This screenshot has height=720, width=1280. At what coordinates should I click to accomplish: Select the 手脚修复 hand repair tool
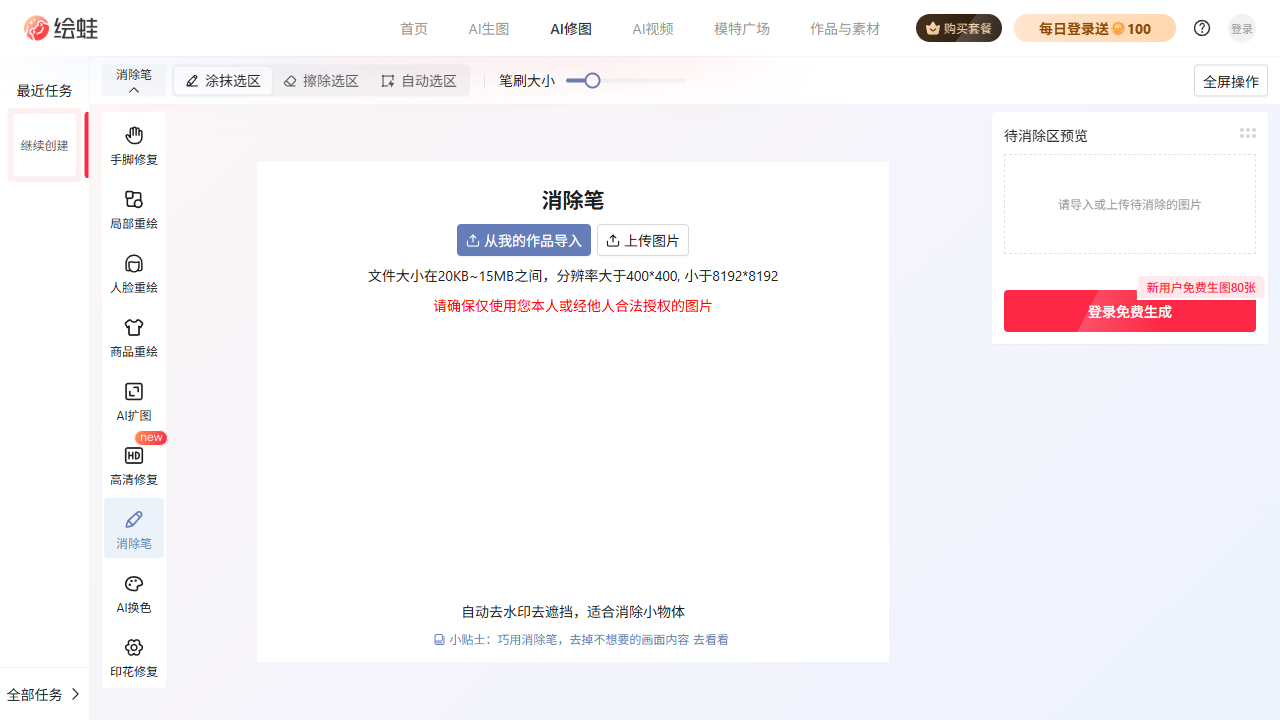coord(134,145)
